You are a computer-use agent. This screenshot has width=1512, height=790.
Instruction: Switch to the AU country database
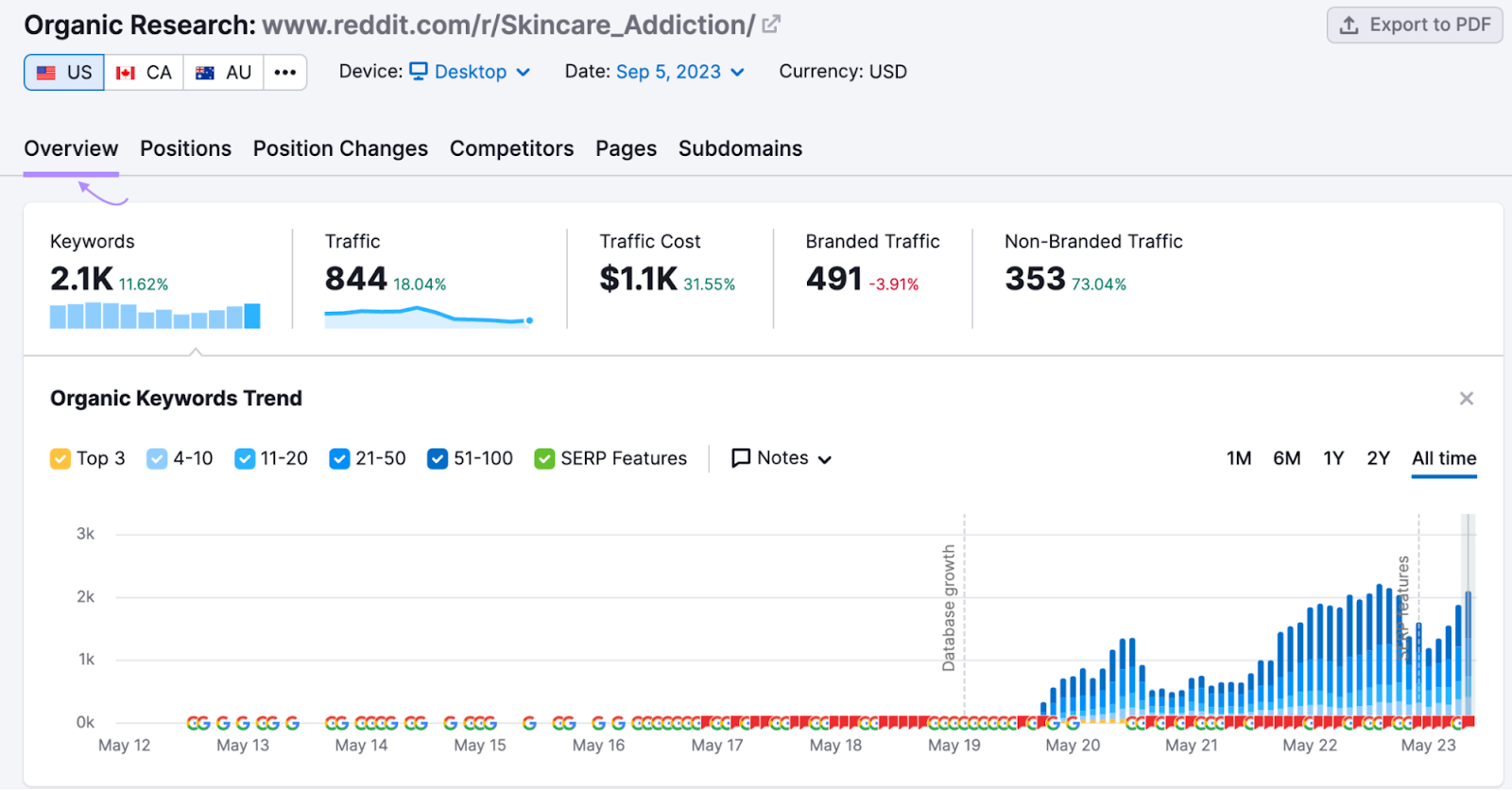[223, 73]
